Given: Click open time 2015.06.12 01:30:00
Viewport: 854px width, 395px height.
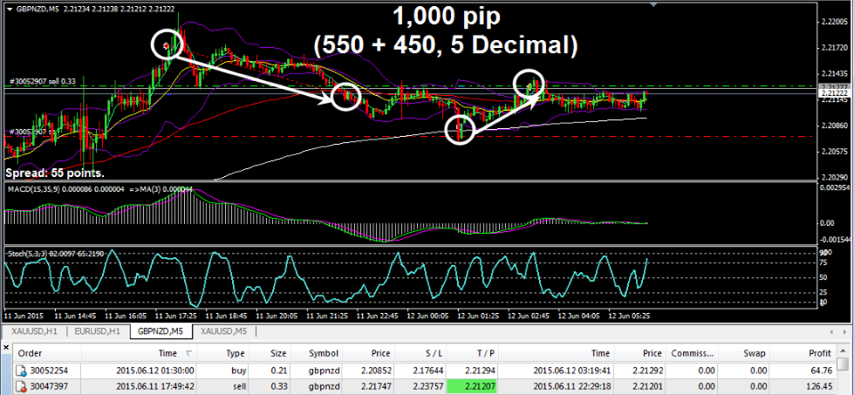Looking at the screenshot, I should pos(156,372).
